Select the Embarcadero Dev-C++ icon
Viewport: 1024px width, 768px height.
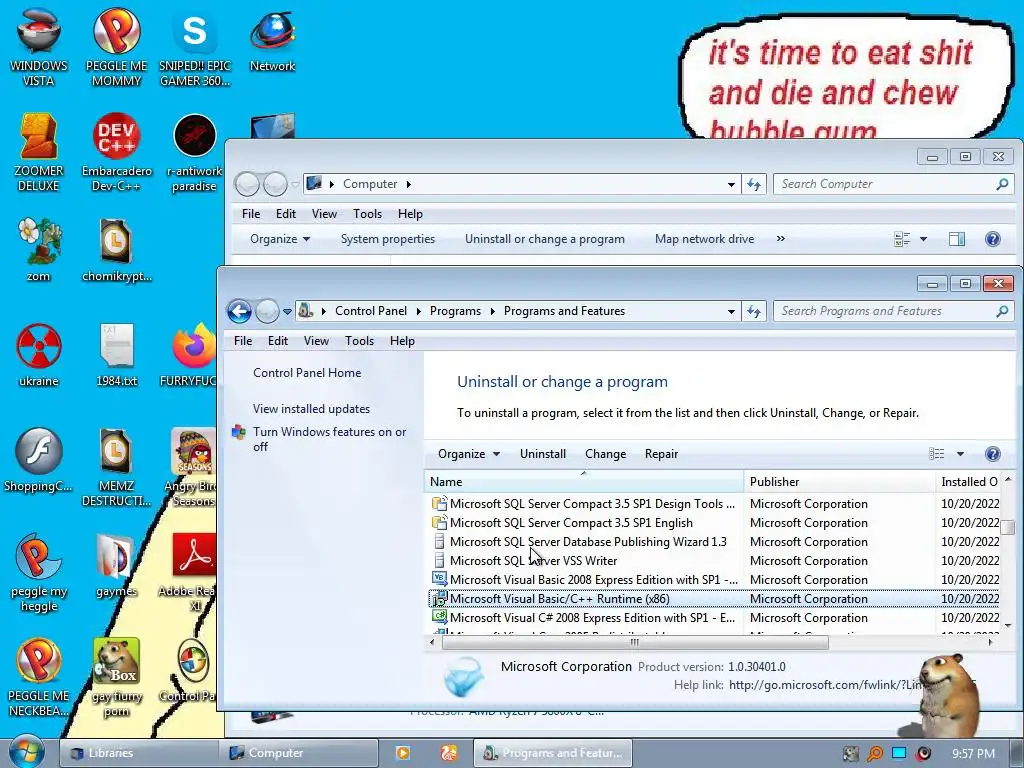(116, 152)
